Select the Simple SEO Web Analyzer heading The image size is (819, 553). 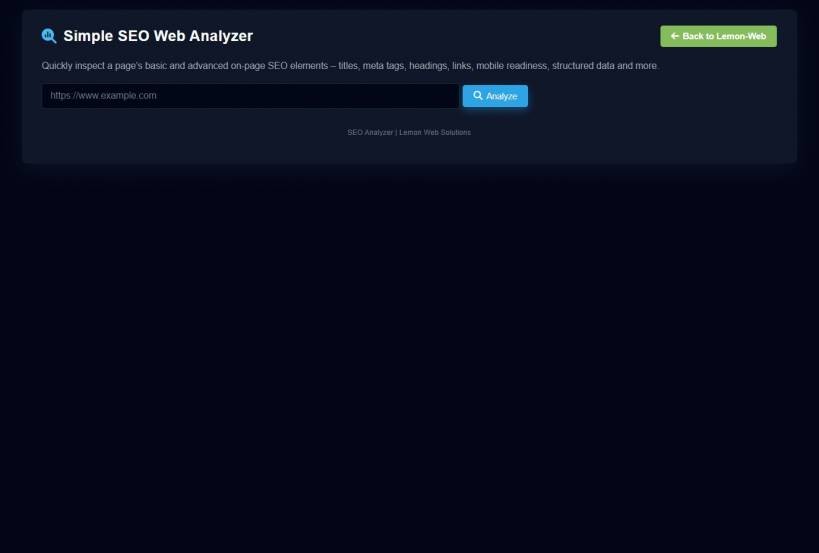(158, 36)
